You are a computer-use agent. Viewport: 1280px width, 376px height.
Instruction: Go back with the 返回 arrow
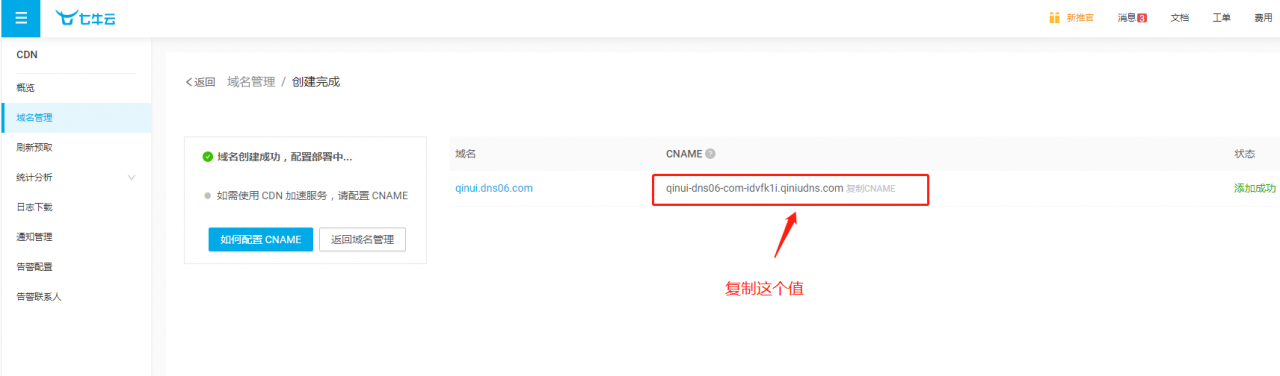click(x=201, y=82)
